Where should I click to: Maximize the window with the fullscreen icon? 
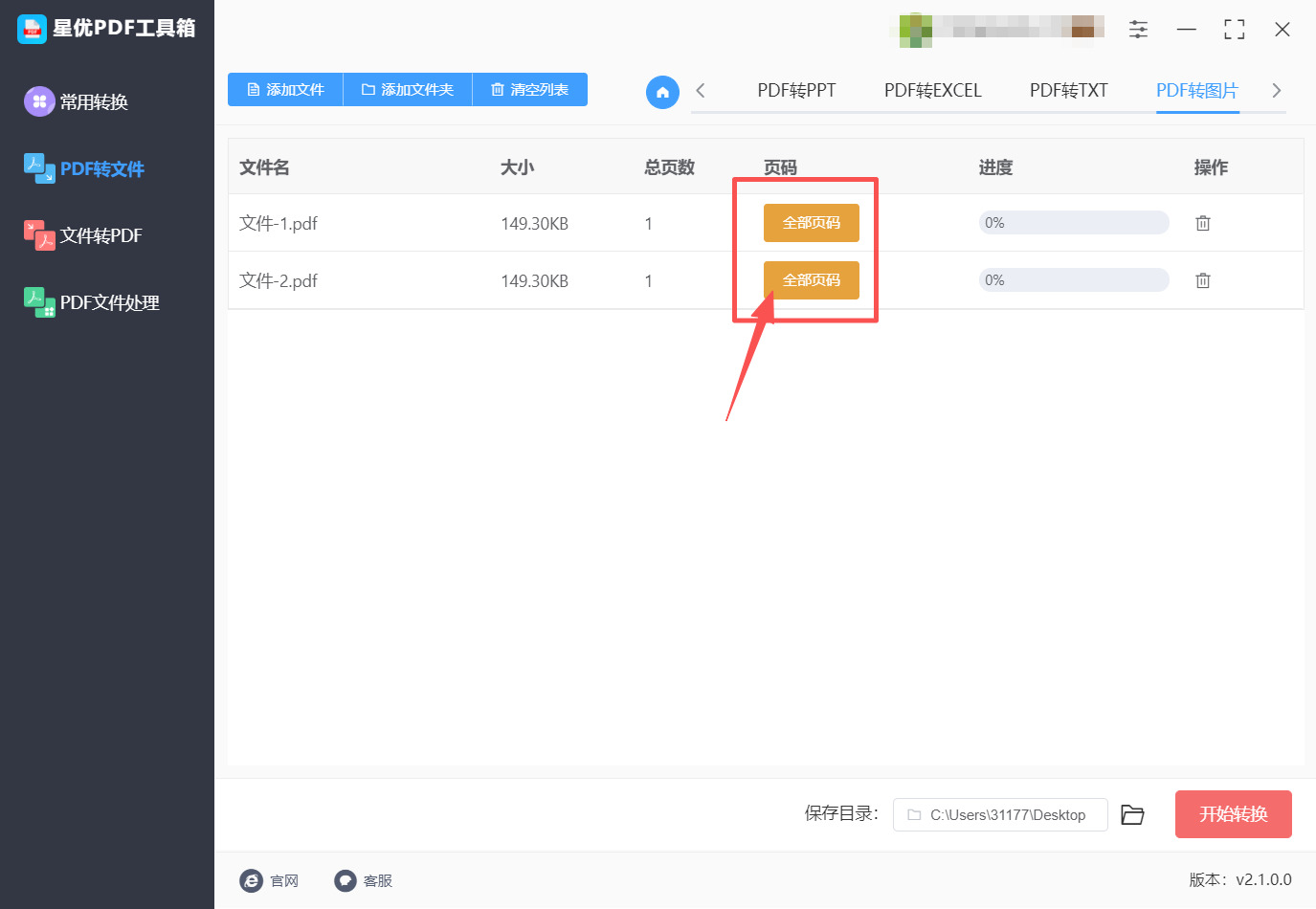coord(1235,30)
